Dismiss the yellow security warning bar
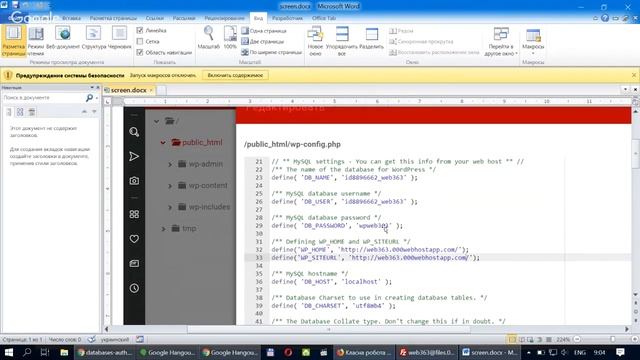 [x=633, y=75]
